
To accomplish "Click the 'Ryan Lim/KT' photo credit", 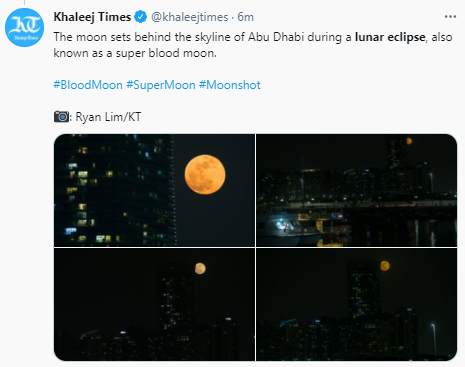I will [x=108, y=117].
